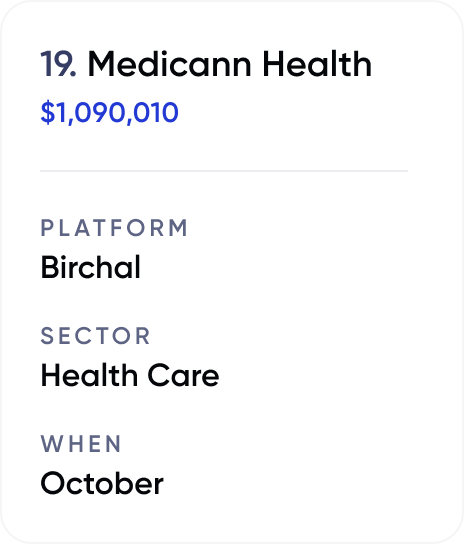This screenshot has width=464, height=544.
Task: Click the dollar sign of the amount
Action: [x=48, y=112]
